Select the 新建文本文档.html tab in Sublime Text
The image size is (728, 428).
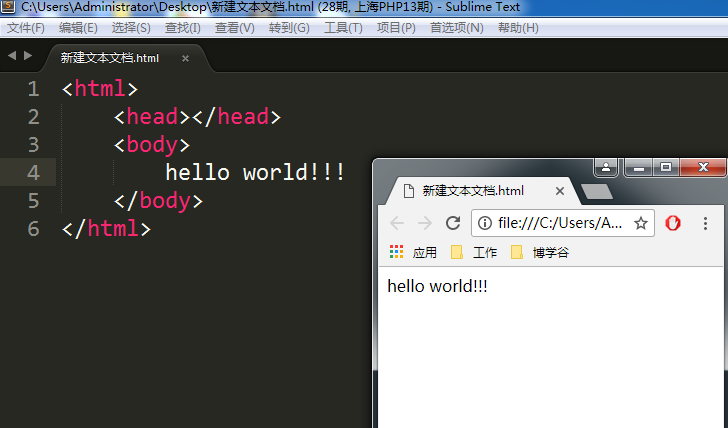coord(110,58)
